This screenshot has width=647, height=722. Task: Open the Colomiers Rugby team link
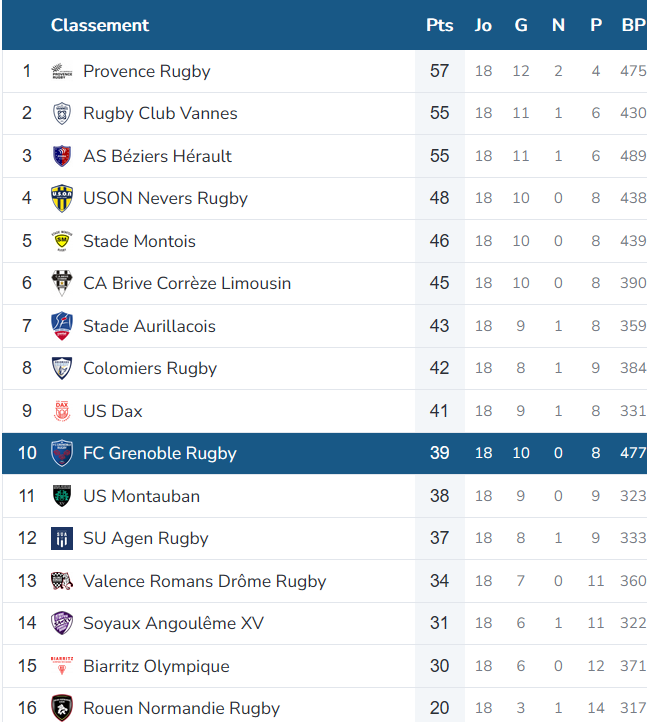click(150, 368)
